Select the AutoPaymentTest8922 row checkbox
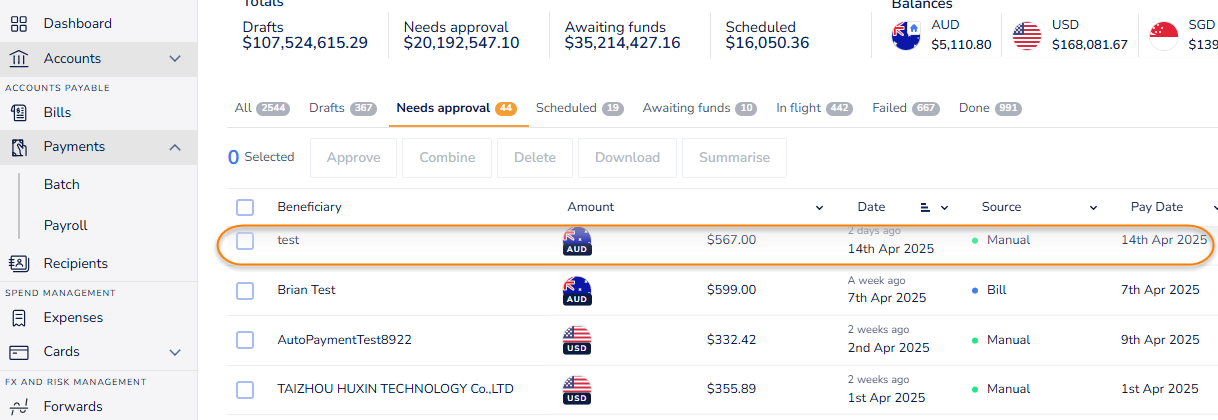The height and width of the screenshot is (420, 1218). coord(245,340)
